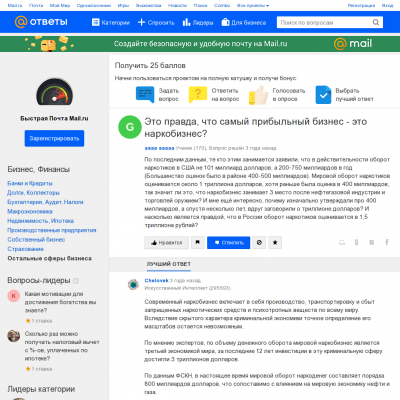The width and height of the screenshot is (400, 400).
Task: Click the Поиск по вопросам field
Action: [x=325, y=23]
